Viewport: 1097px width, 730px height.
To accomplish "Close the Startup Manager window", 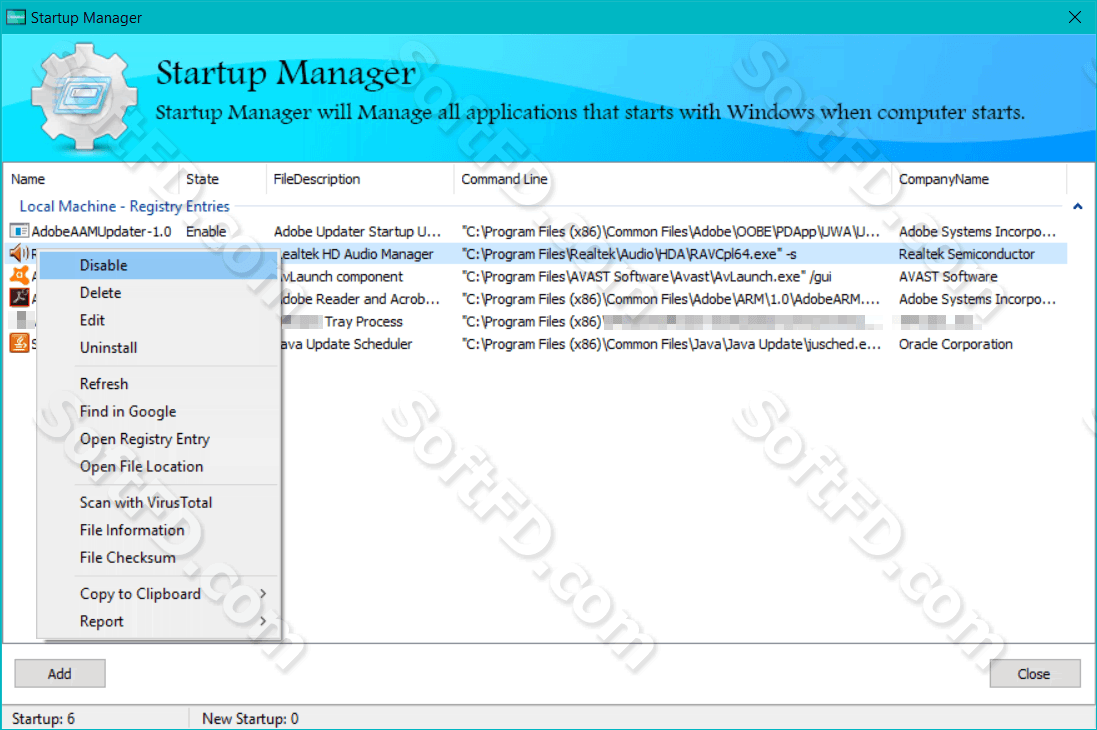I will coord(1075,17).
